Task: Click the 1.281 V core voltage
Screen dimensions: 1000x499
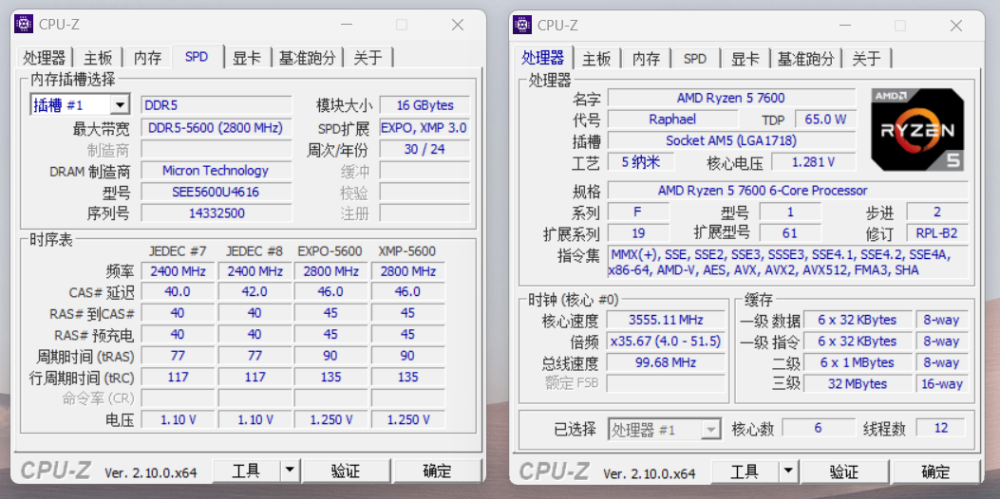Action: click(x=813, y=162)
